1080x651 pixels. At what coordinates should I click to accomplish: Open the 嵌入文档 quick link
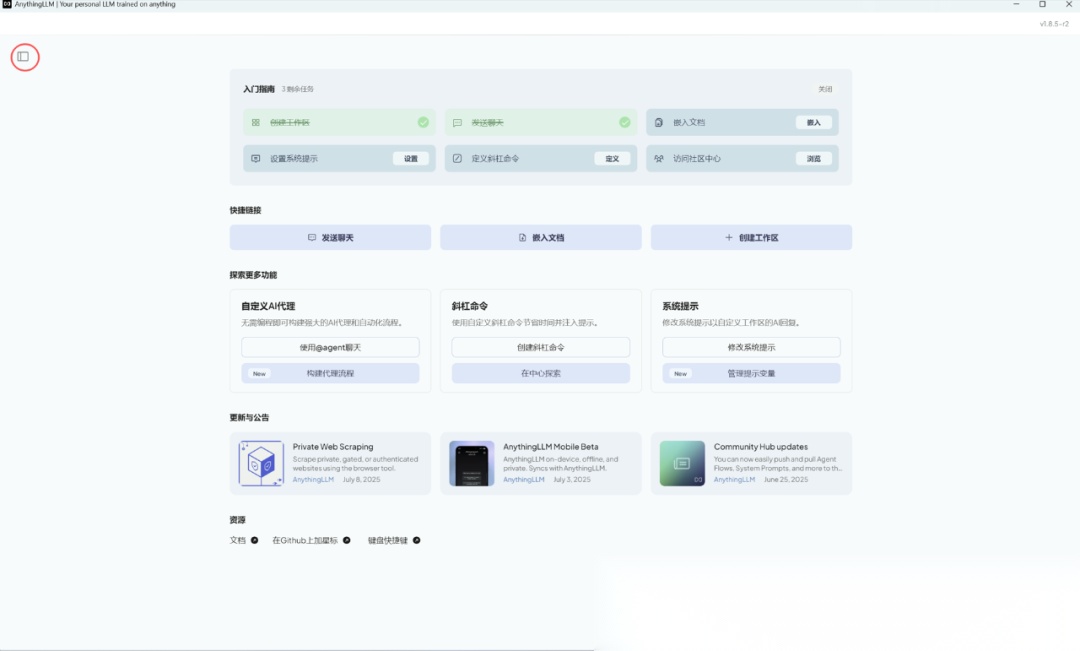541,237
